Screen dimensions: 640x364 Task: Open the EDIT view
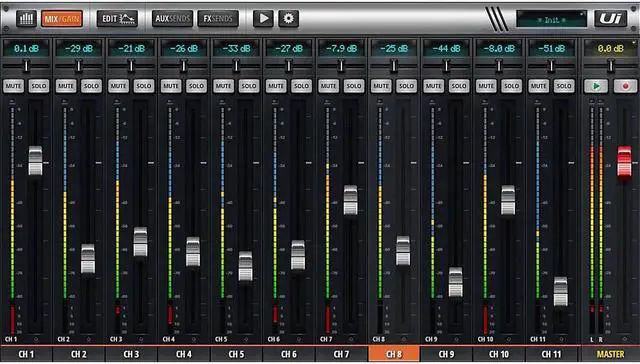118,19
